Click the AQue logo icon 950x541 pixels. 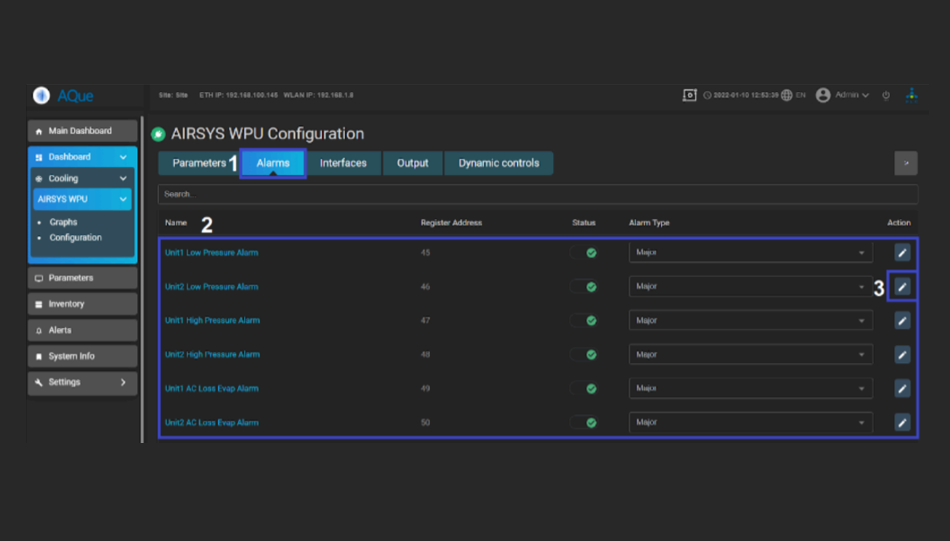[x=41, y=96]
